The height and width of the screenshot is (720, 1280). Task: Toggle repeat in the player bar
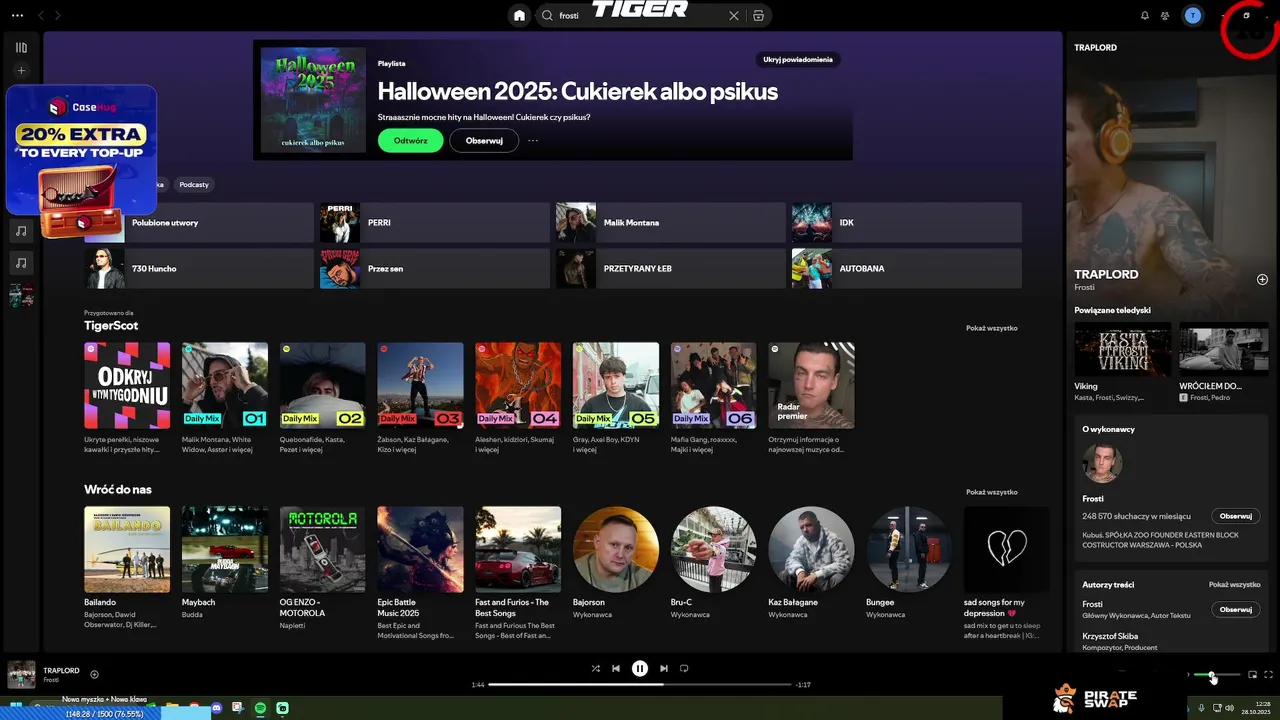coord(684,668)
